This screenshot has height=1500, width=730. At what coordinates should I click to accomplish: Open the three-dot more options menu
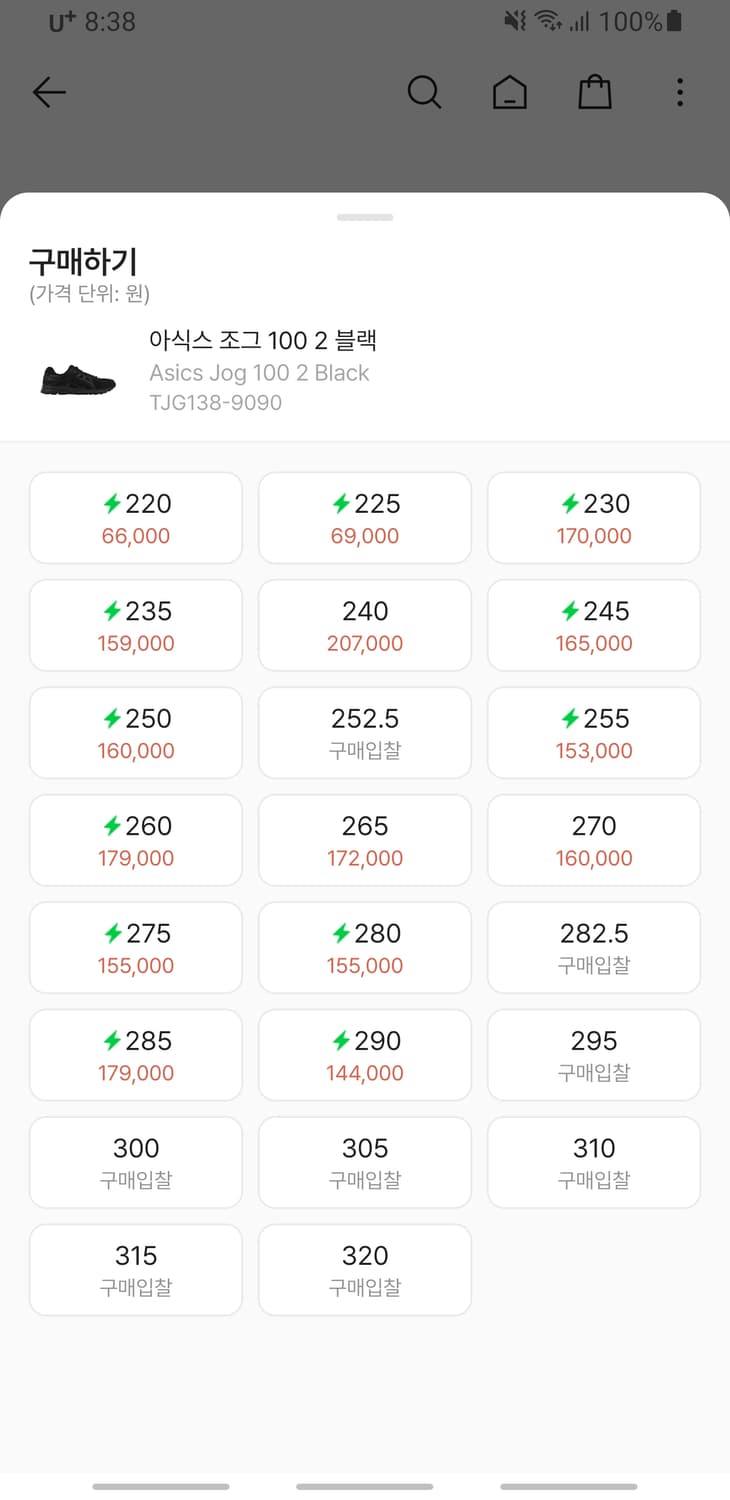[680, 93]
